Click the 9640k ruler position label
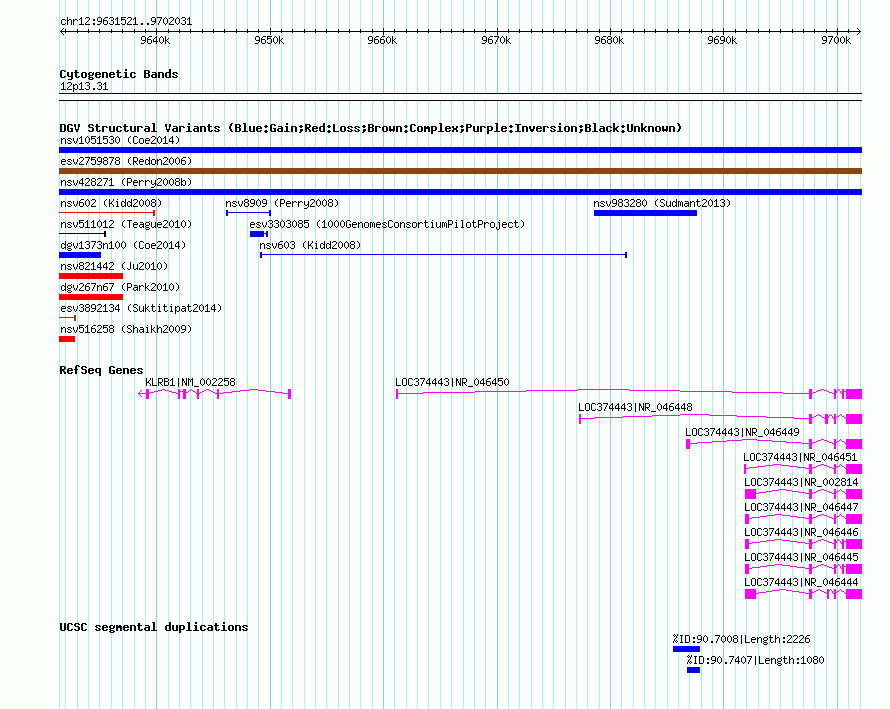 click(x=156, y=40)
